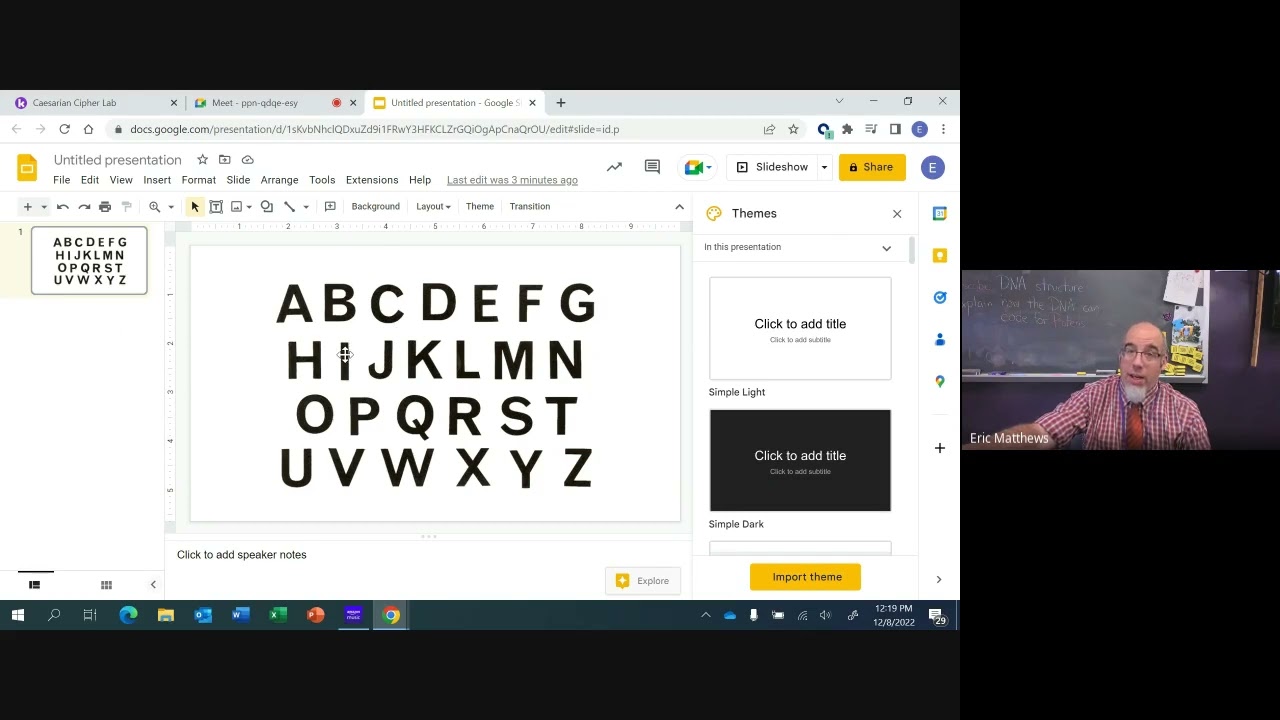Apply the Simple Light theme
Screen dimensions: 1280x720
pos(800,329)
